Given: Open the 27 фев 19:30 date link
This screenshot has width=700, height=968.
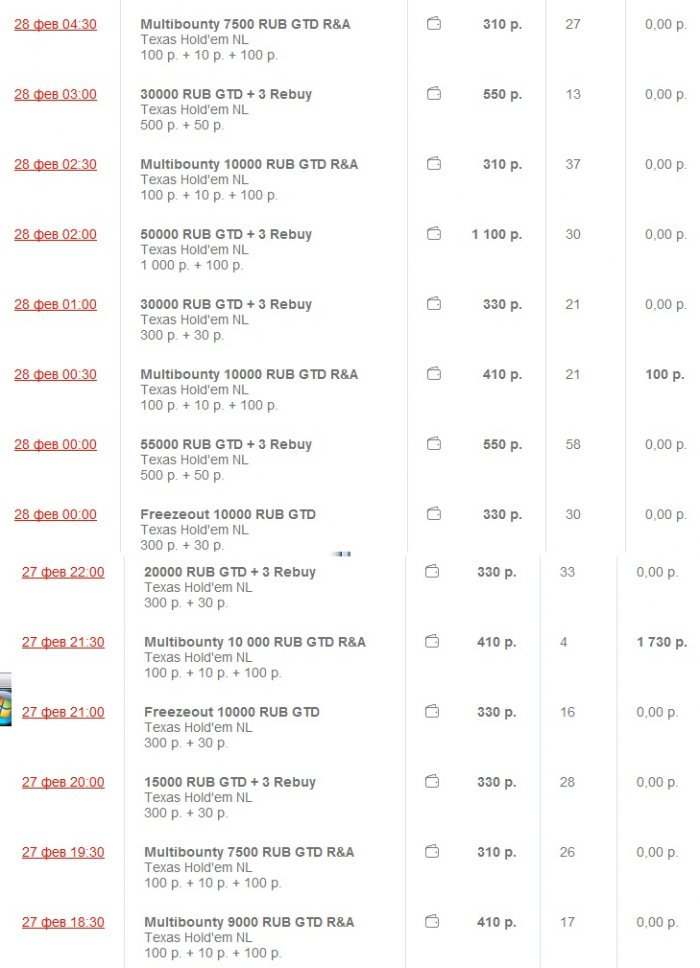Looking at the screenshot, I should point(63,852).
